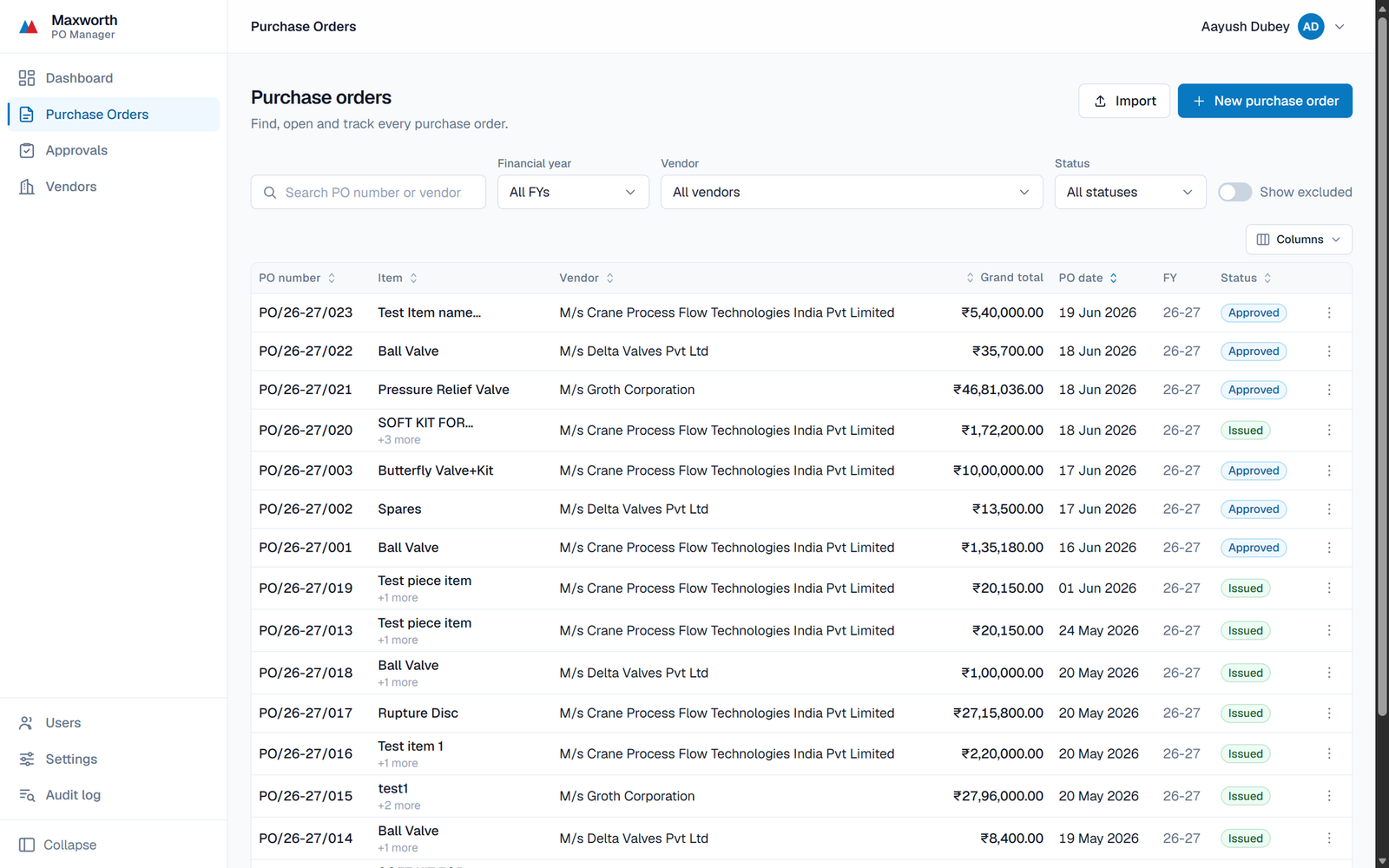This screenshot has width=1389, height=868.
Task: Open Settings in the sidebar
Action: 114,759
